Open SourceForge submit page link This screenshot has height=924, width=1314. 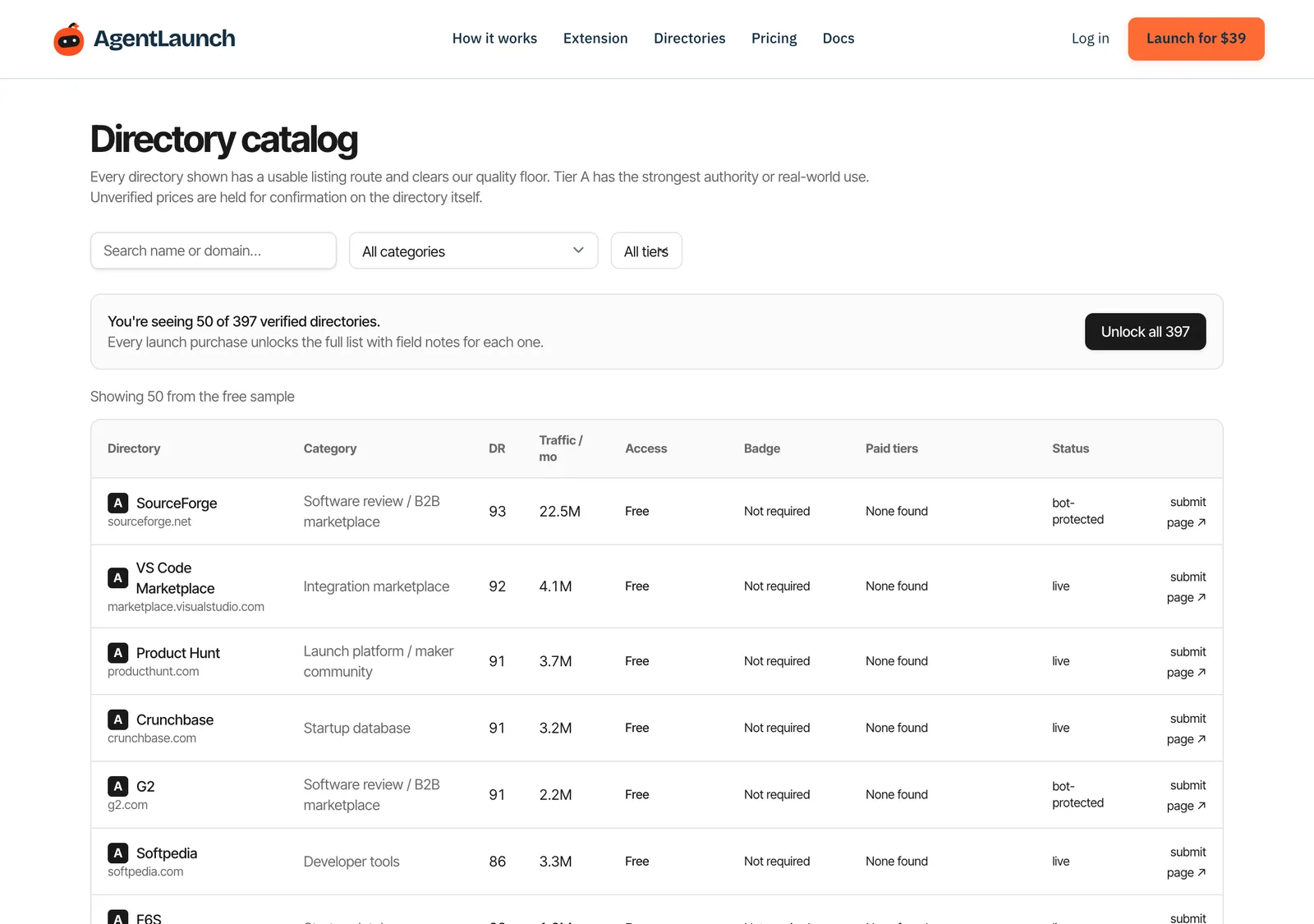(x=1187, y=513)
